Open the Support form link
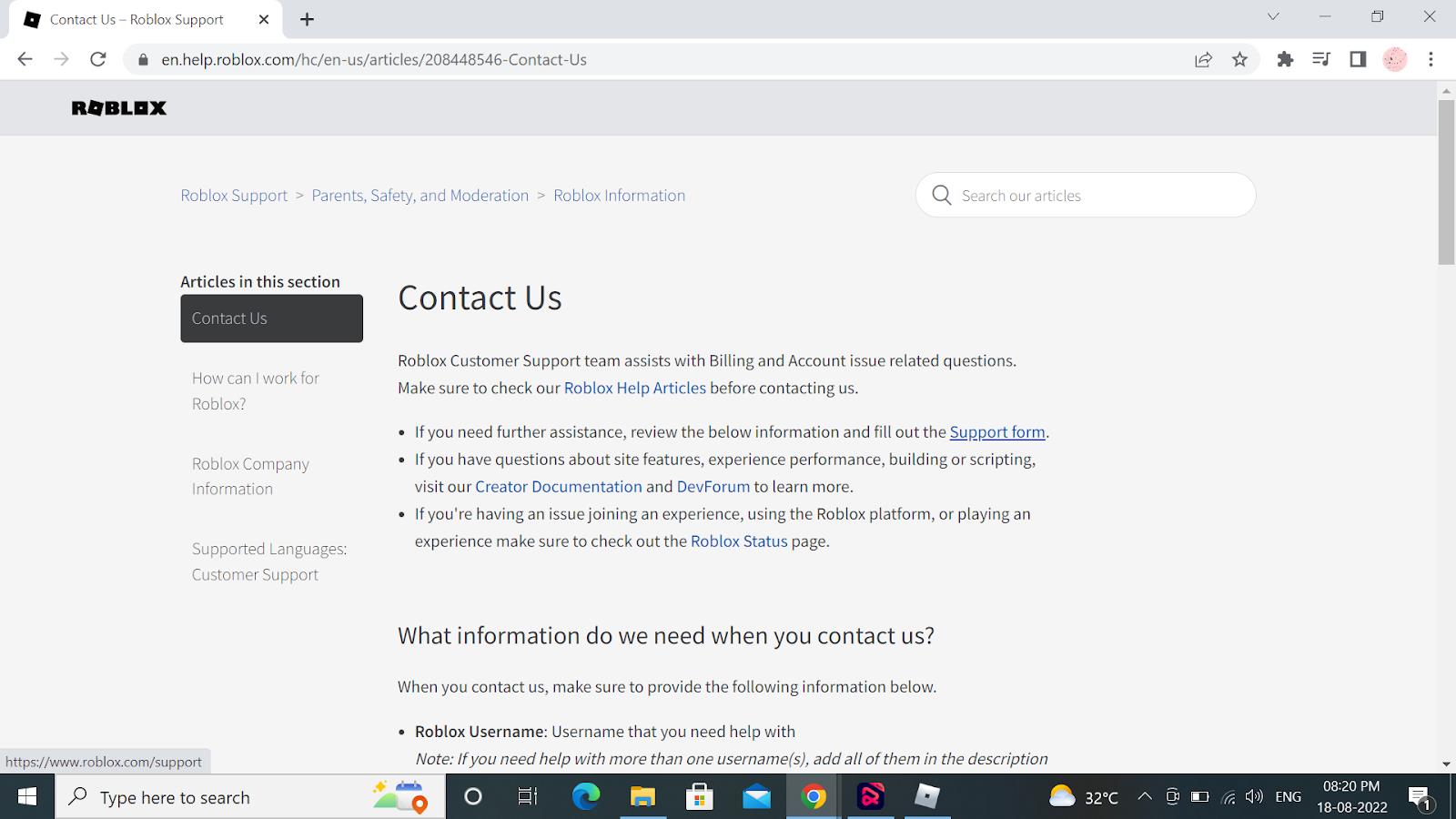The width and height of the screenshot is (1456, 819). [997, 432]
